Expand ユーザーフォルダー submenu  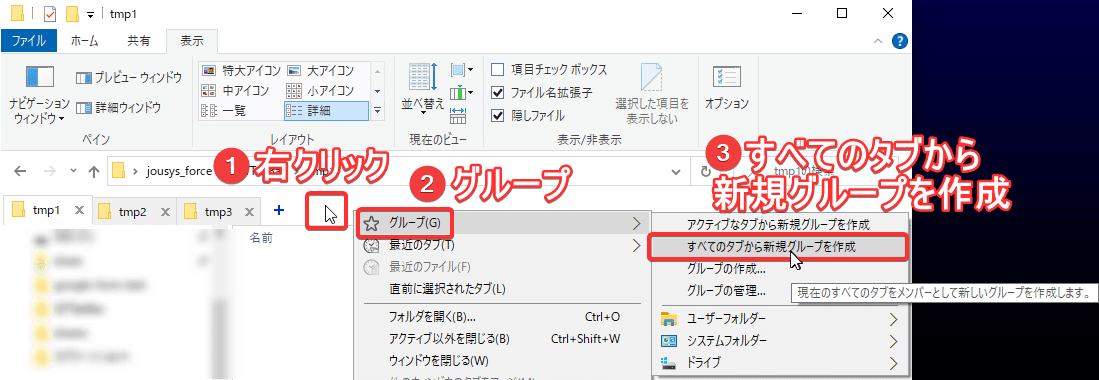pos(780,319)
